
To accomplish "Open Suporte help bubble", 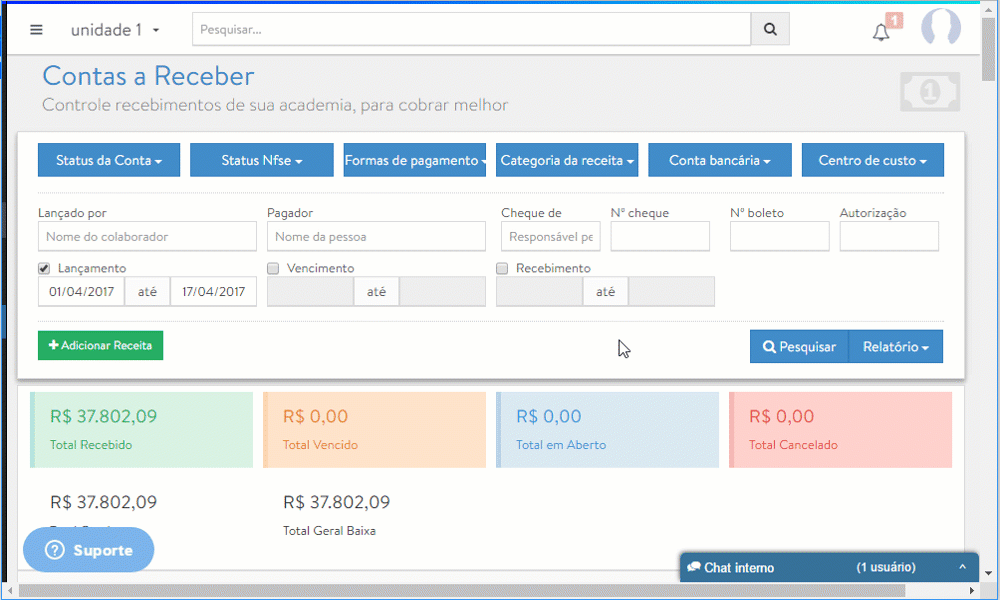I will [89, 550].
